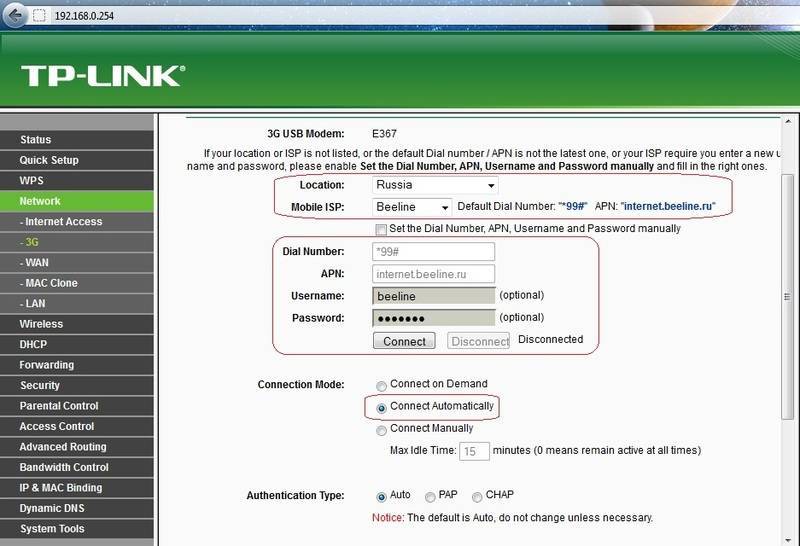Click the Notice text about Auto default
800x546 pixels.
point(512,517)
